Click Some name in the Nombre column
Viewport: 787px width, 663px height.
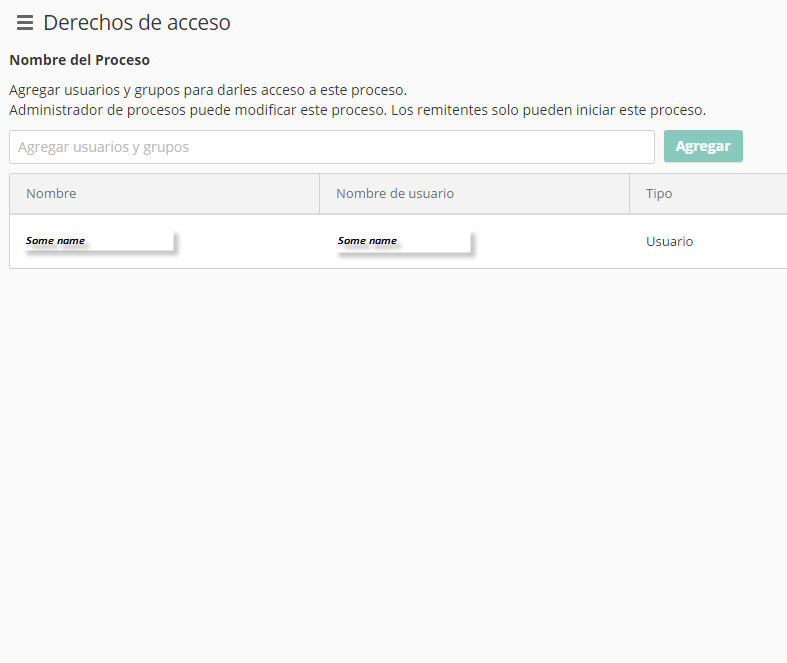[x=55, y=240]
